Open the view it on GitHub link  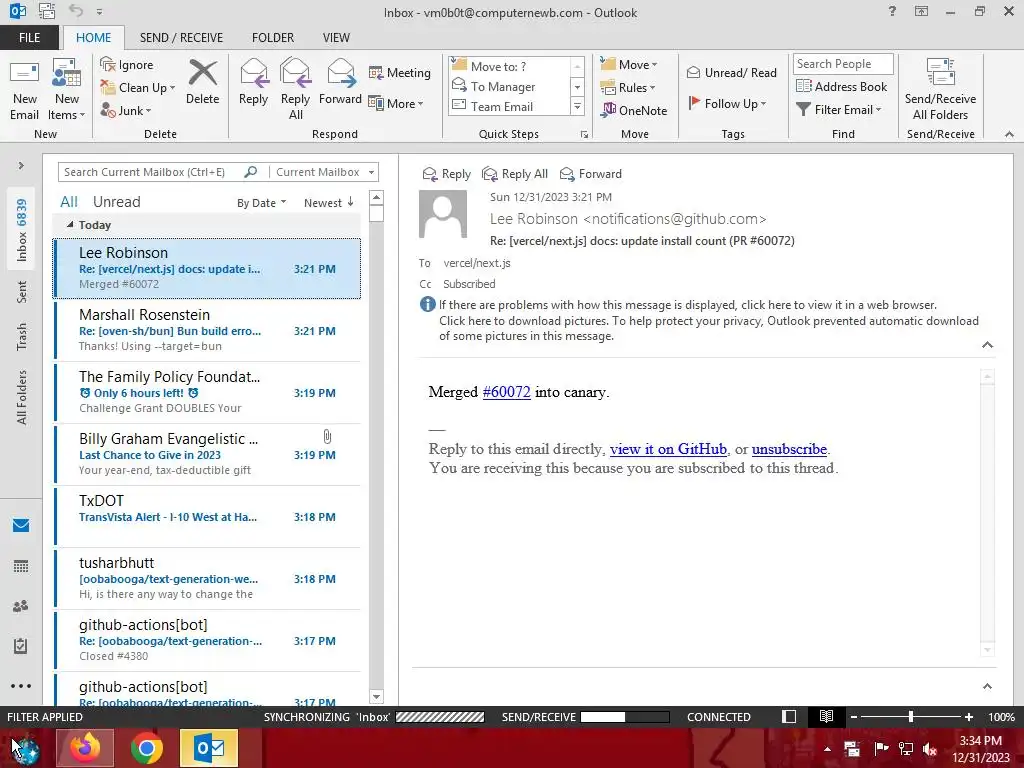point(668,449)
